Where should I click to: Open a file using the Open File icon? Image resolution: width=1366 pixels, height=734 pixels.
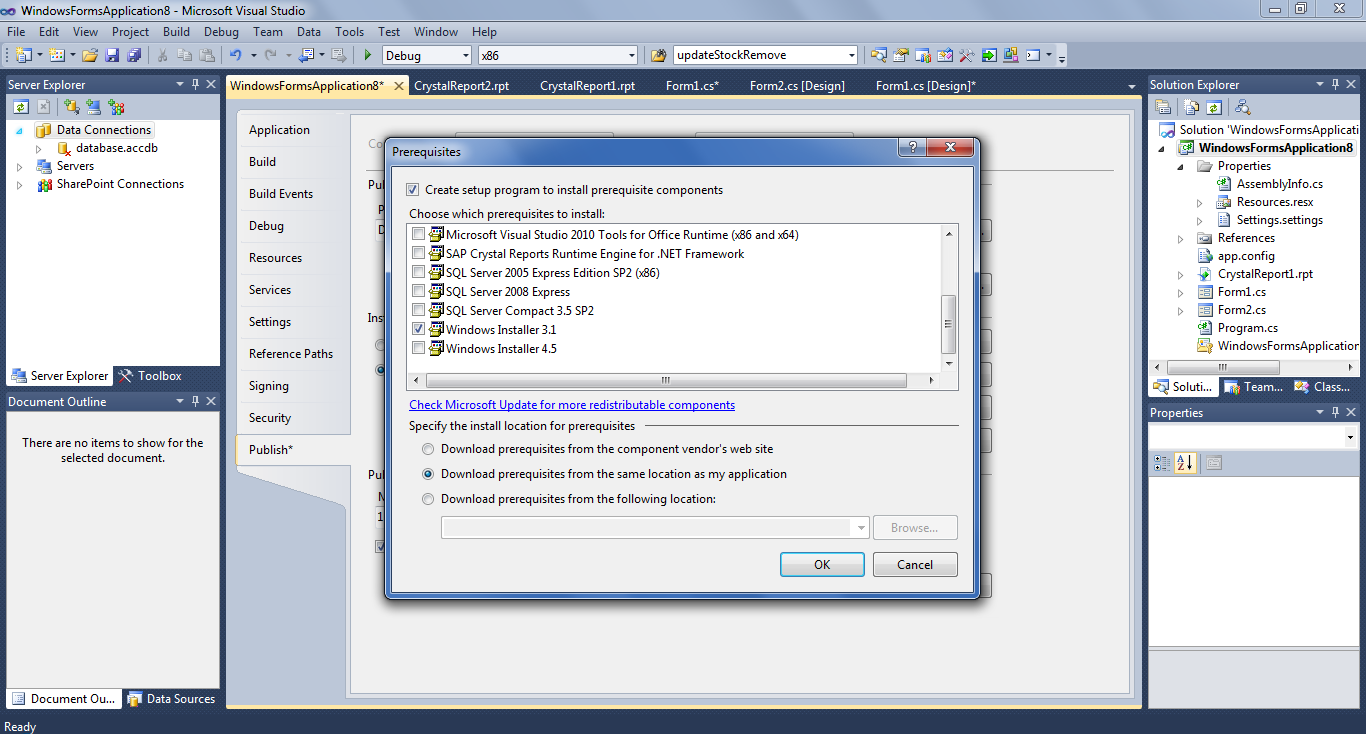coord(89,56)
